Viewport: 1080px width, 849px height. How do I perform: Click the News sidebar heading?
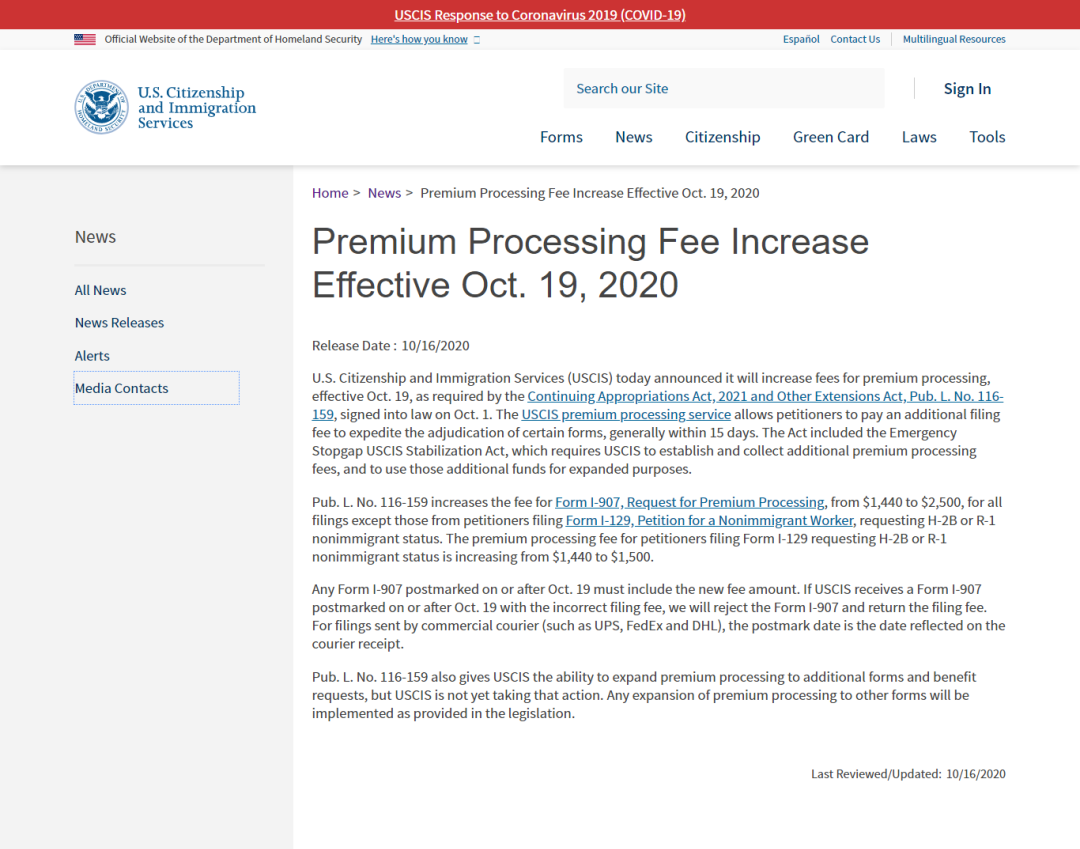click(95, 237)
